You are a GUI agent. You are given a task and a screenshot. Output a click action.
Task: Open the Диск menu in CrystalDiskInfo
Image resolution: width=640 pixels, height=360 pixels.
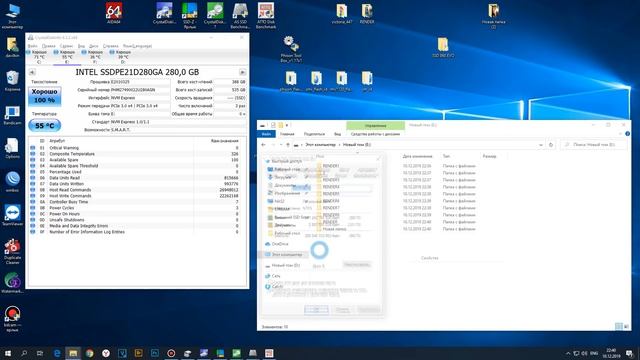(x=93, y=46)
